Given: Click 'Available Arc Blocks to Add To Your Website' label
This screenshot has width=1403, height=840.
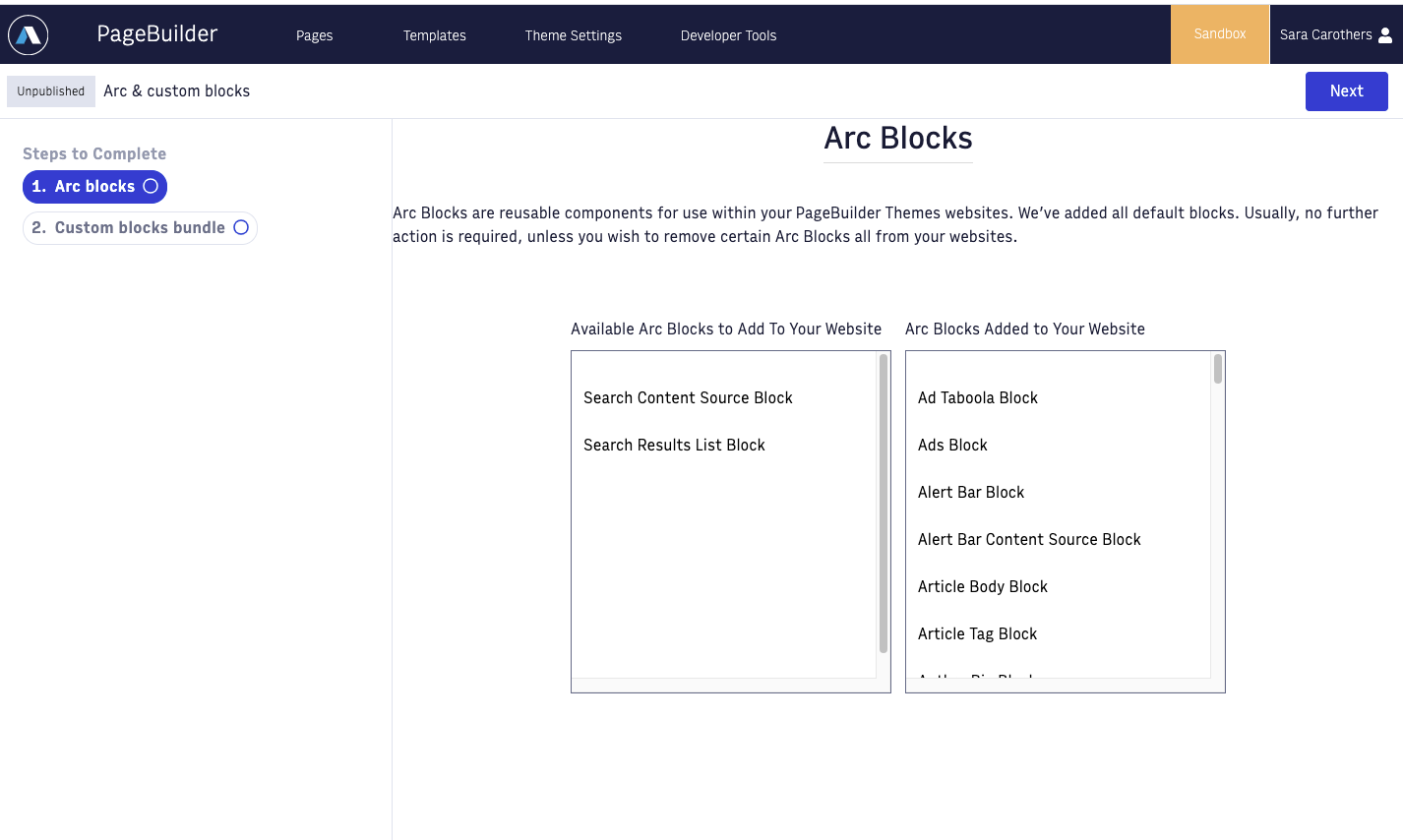Looking at the screenshot, I should (726, 330).
